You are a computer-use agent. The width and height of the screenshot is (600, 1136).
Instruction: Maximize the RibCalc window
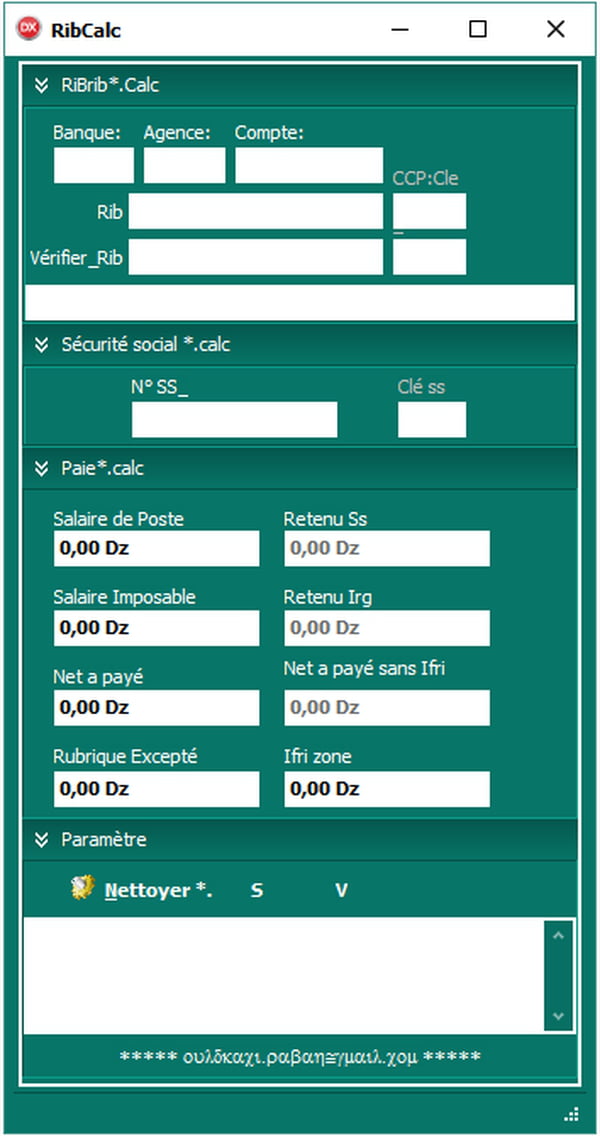478,29
